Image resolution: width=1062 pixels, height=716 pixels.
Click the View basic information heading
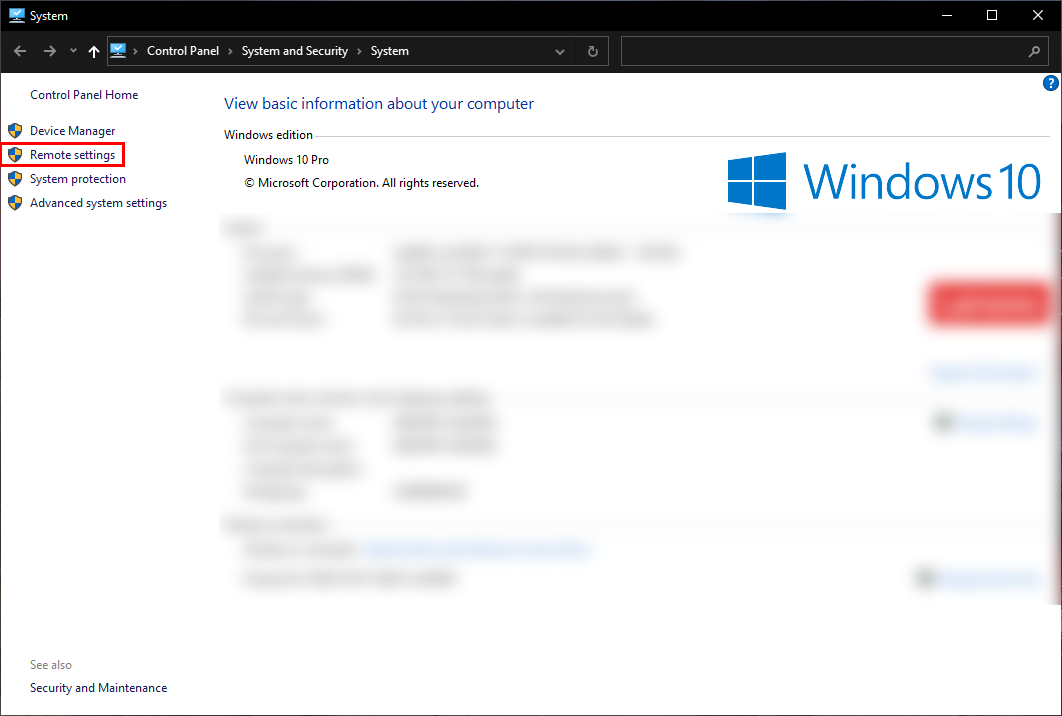point(379,104)
